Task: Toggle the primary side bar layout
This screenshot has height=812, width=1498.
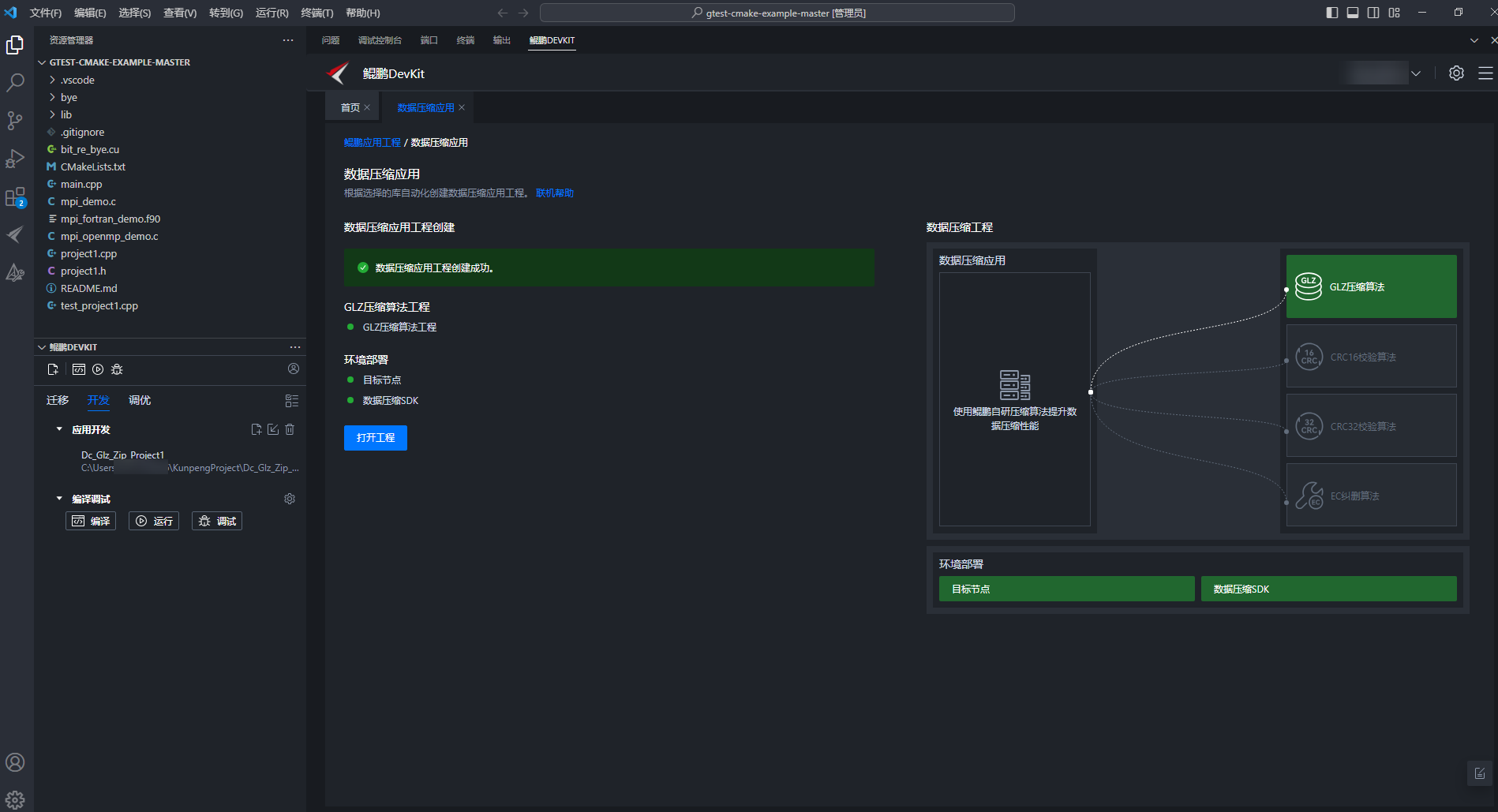Action: [1332, 13]
